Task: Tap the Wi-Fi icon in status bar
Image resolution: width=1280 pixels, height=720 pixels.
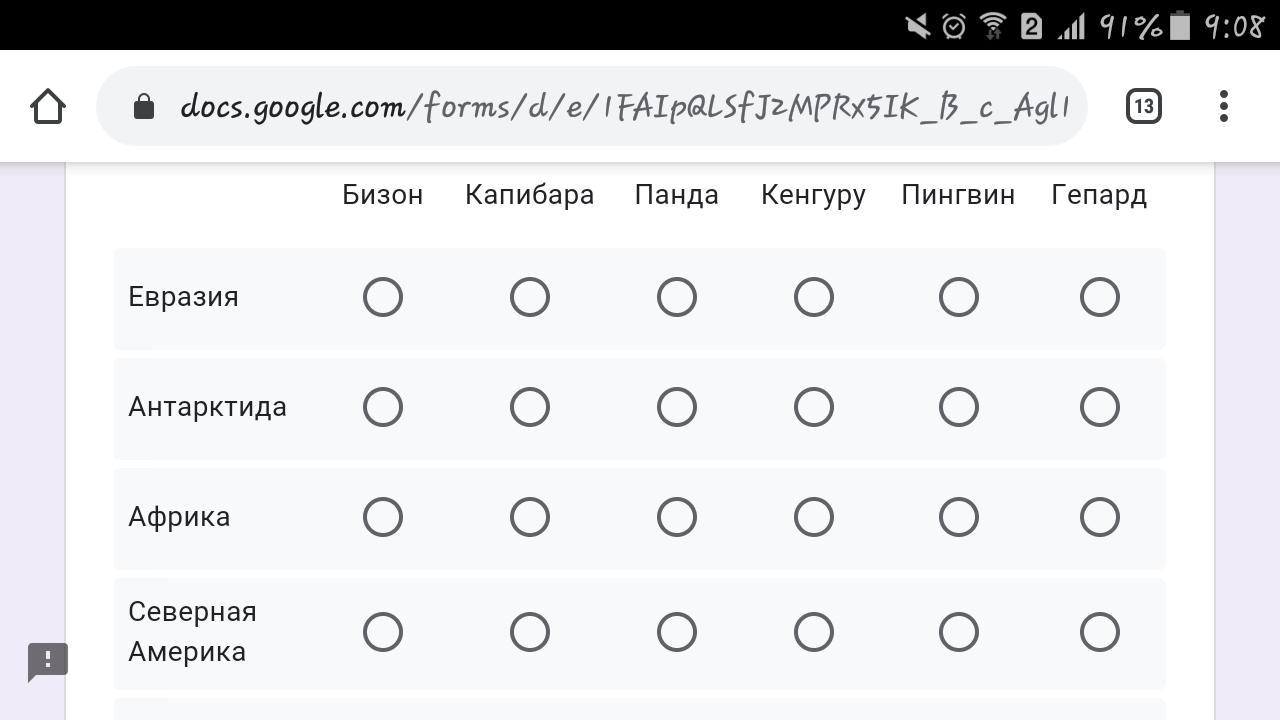Action: click(992, 26)
